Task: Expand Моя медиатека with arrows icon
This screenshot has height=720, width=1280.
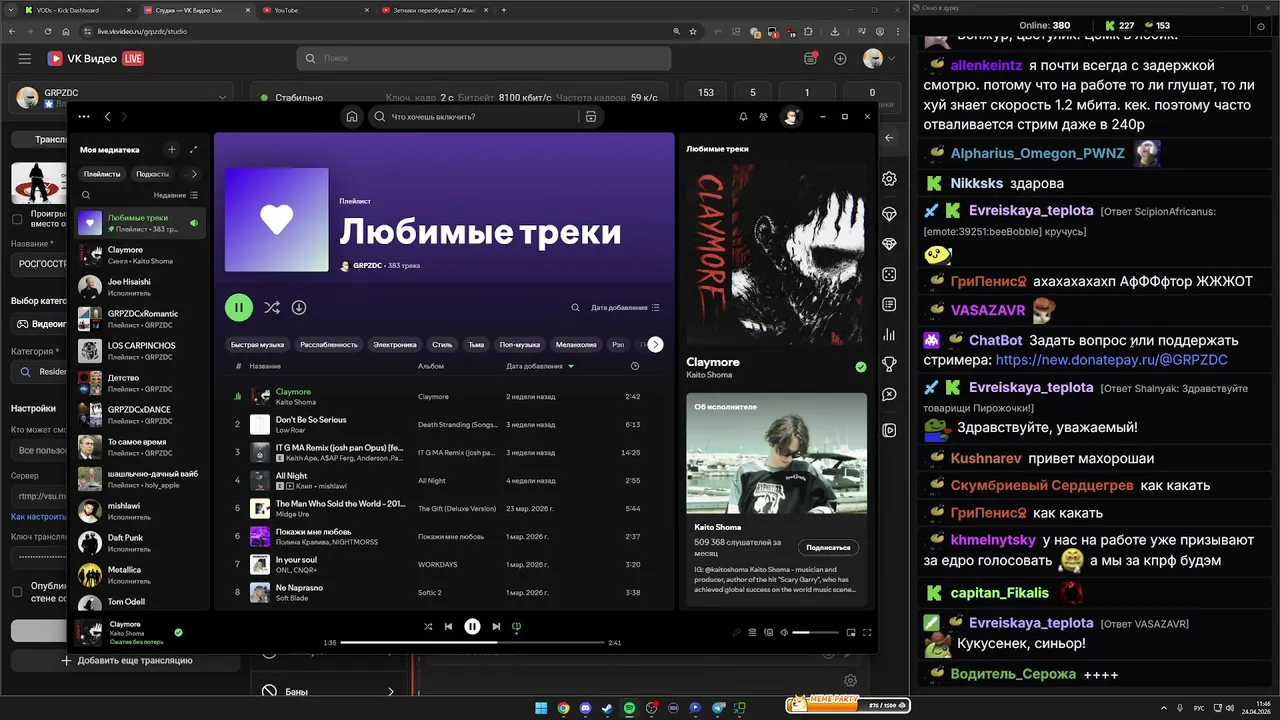Action: [x=194, y=149]
